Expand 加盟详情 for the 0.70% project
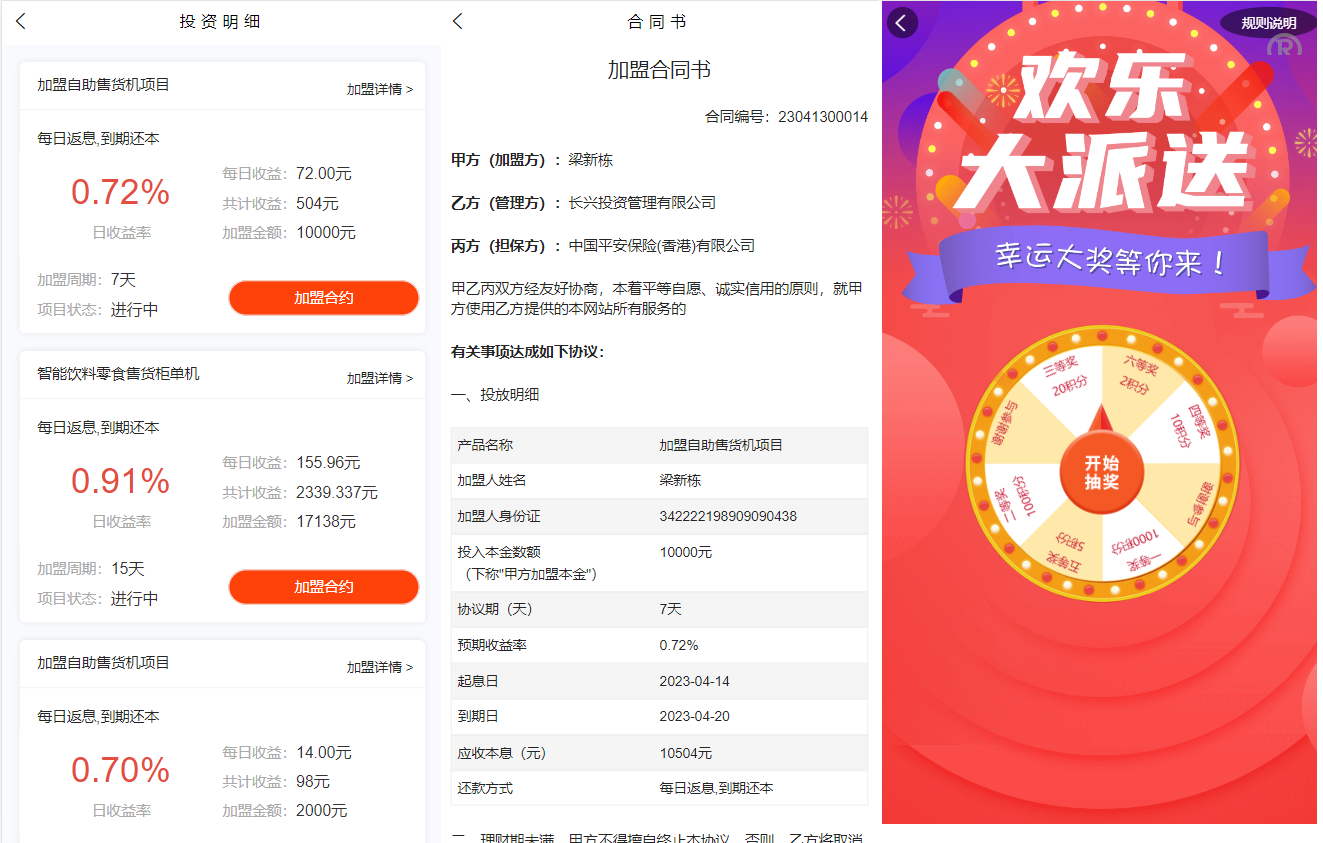 [x=379, y=667]
